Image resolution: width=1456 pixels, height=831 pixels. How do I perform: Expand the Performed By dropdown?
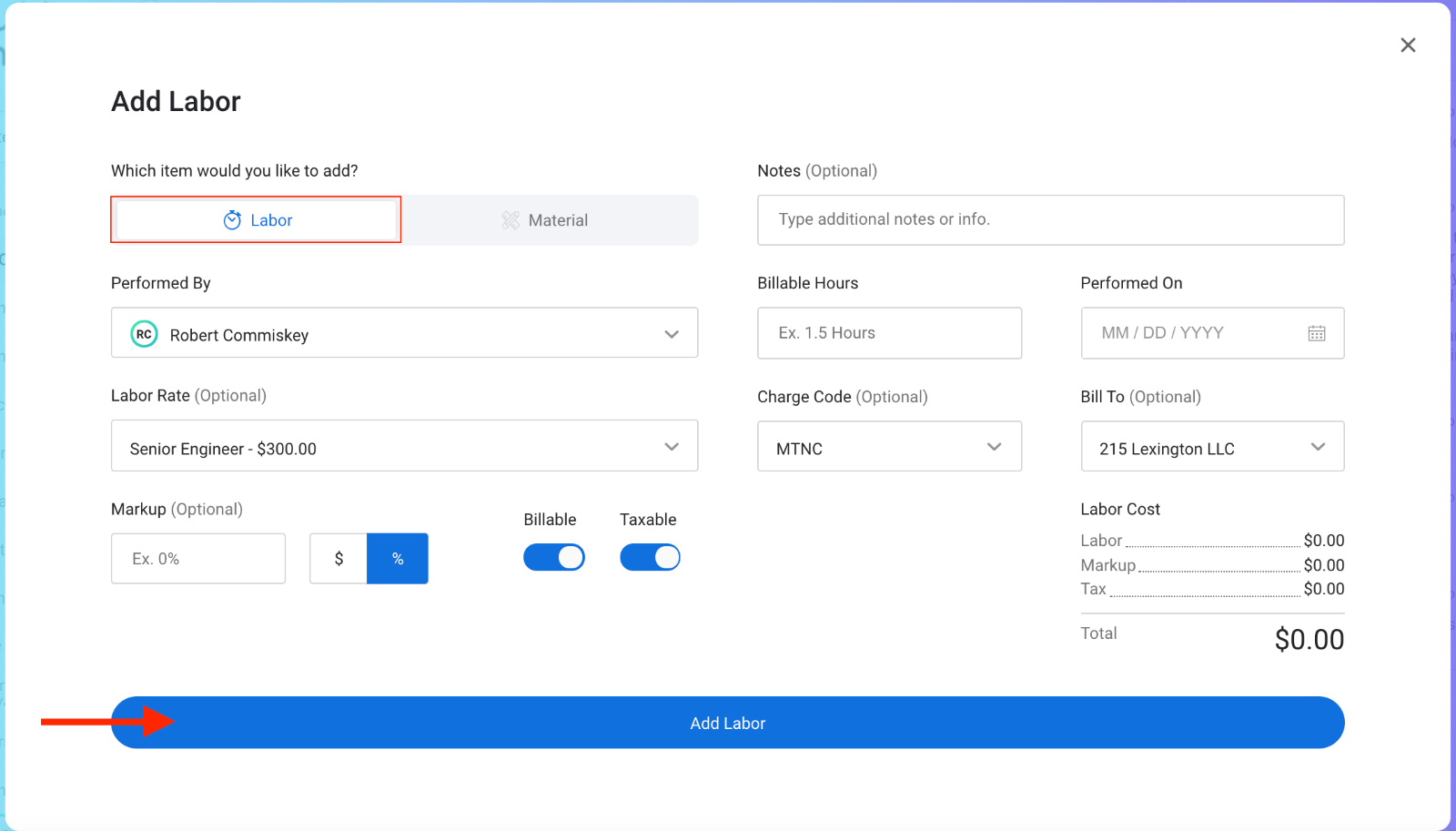pyautogui.click(x=671, y=334)
